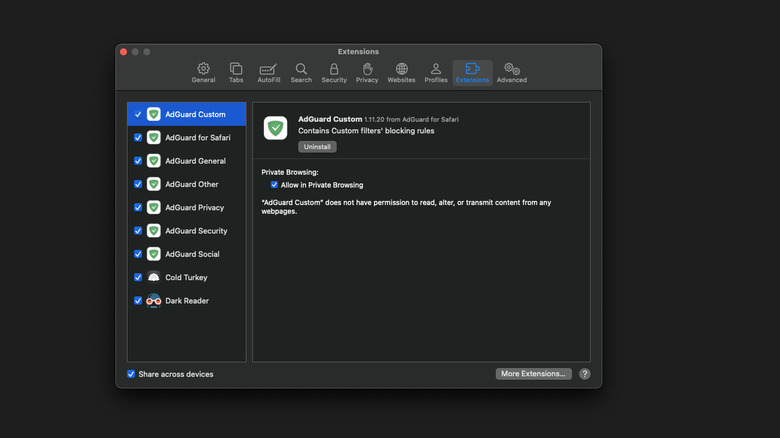Toggle Share across devices checkbox
This screenshot has width=780, height=438.
pyautogui.click(x=131, y=374)
